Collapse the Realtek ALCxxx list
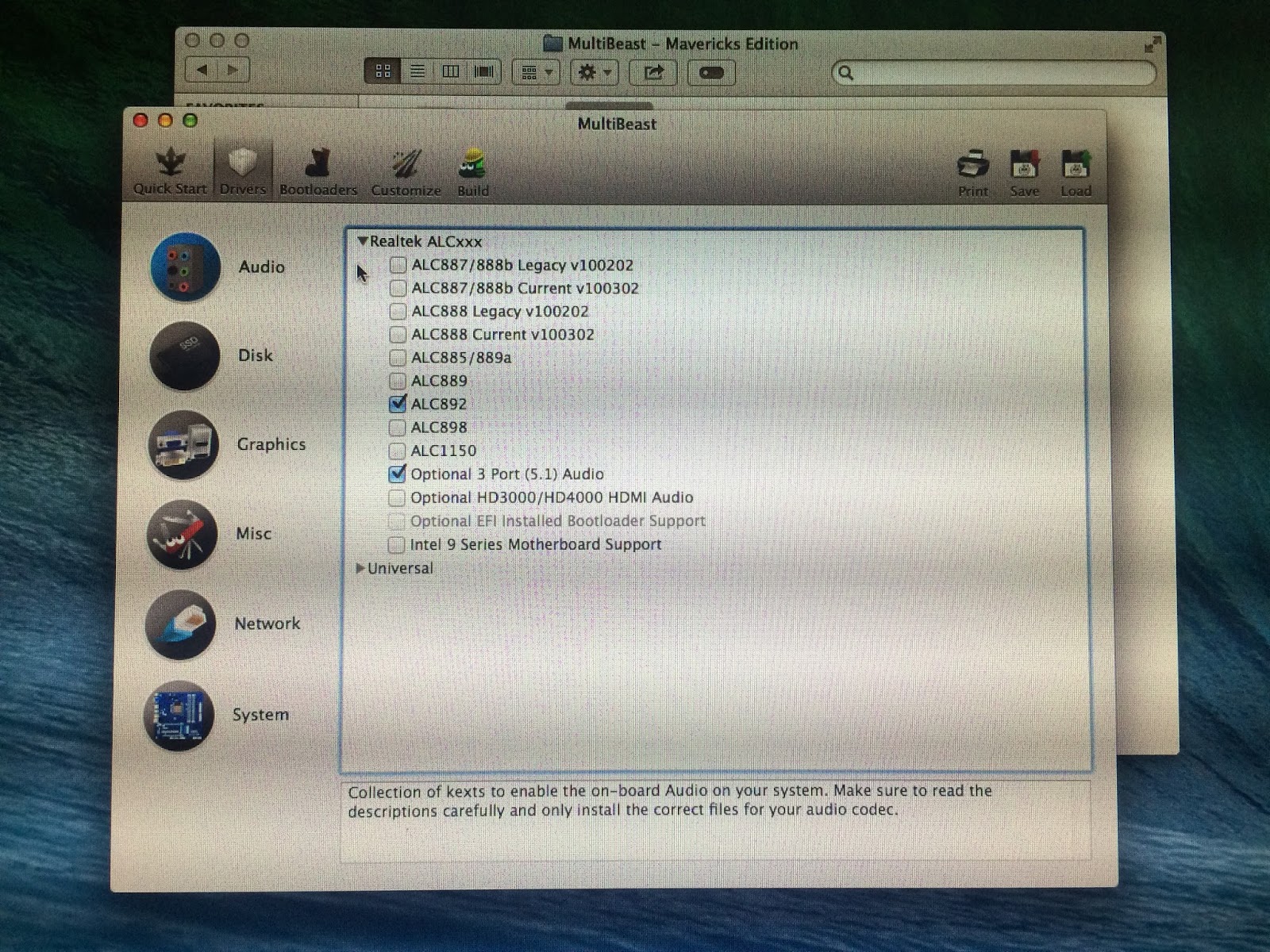The height and width of the screenshot is (952, 1270). [365, 241]
